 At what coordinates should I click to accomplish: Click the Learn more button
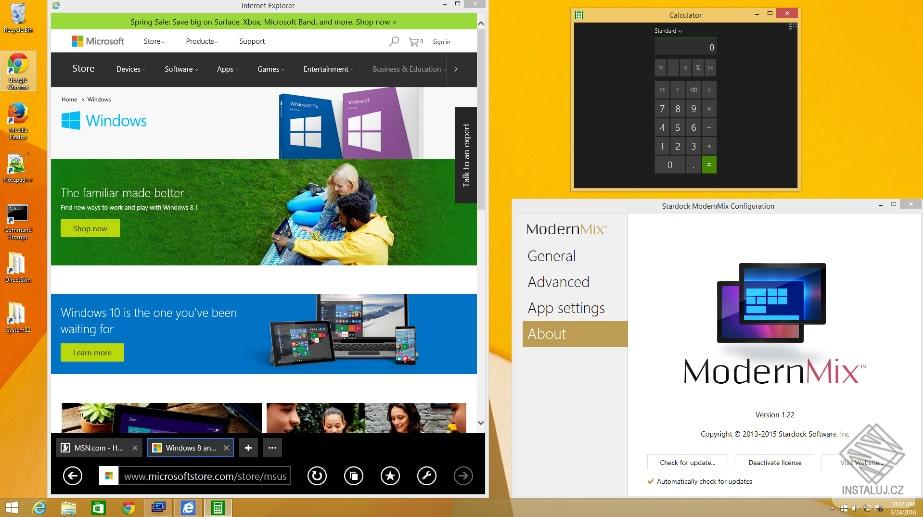click(92, 353)
